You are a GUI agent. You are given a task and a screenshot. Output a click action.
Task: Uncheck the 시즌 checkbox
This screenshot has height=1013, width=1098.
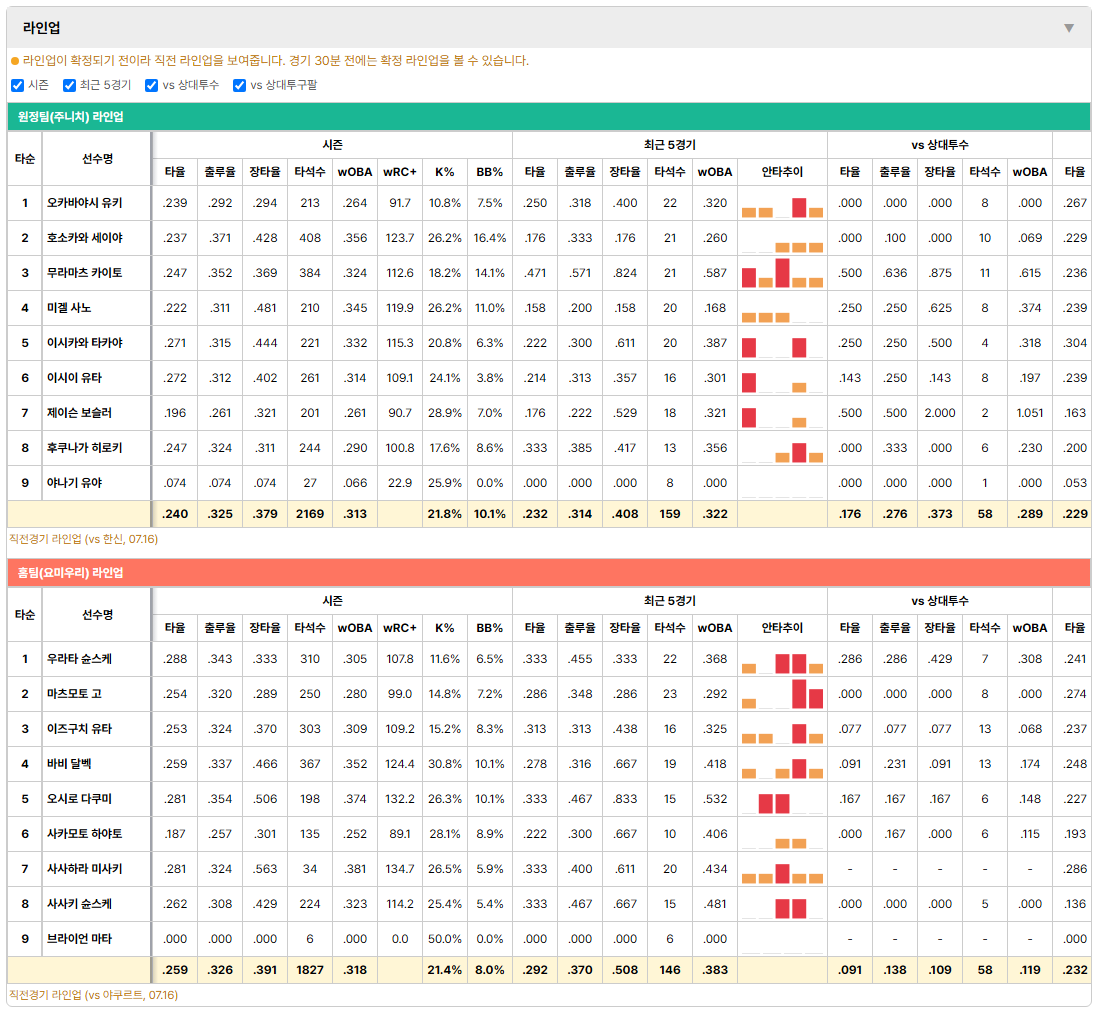18,85
